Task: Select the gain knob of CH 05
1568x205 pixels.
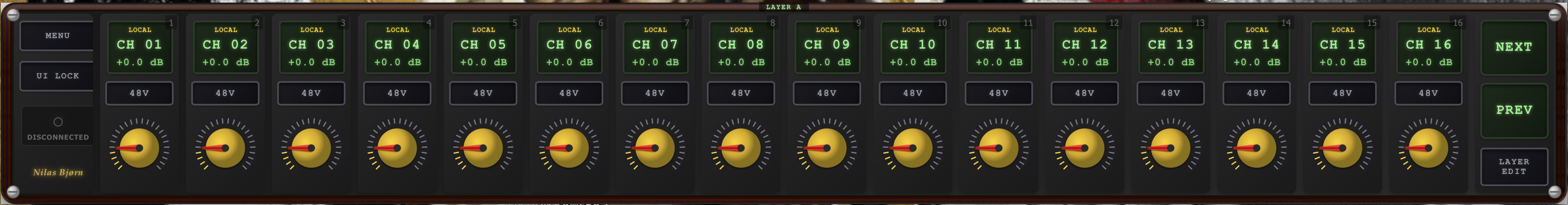Action: point(483,148)
